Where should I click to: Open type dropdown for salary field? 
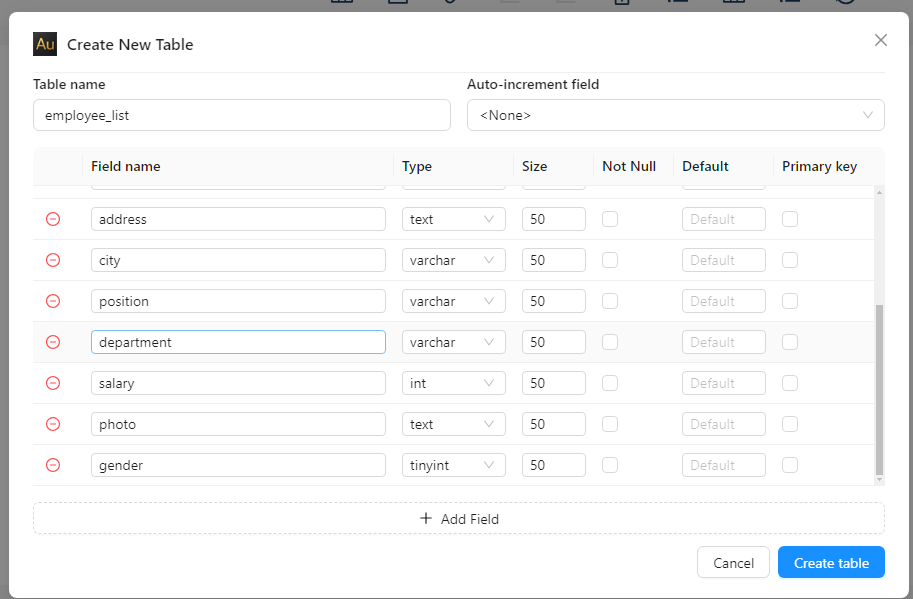pos(454,383)
